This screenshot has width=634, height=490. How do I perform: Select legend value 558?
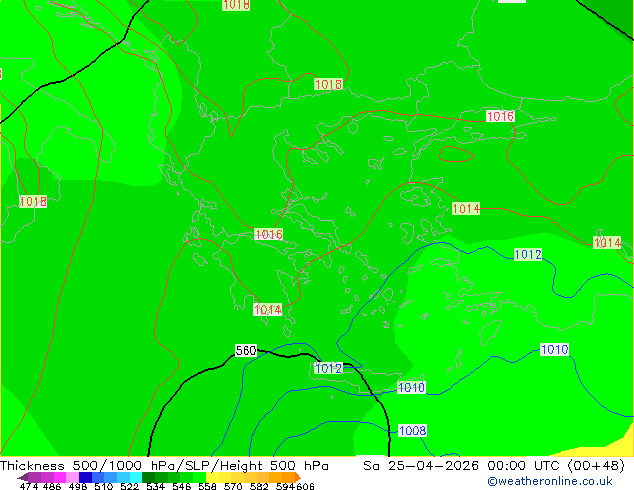coord(207,486)
